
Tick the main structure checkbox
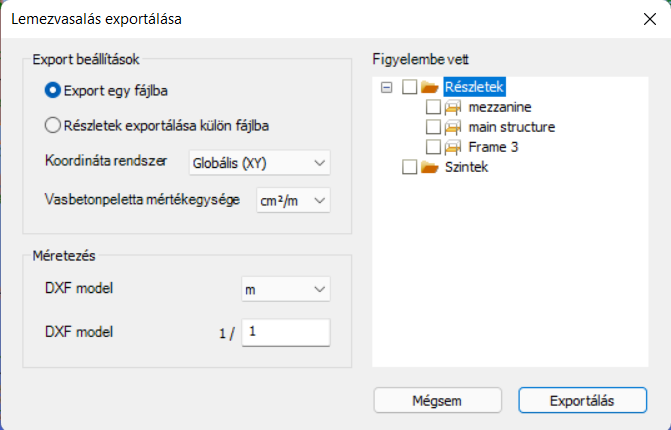click(x=433, y=128)
